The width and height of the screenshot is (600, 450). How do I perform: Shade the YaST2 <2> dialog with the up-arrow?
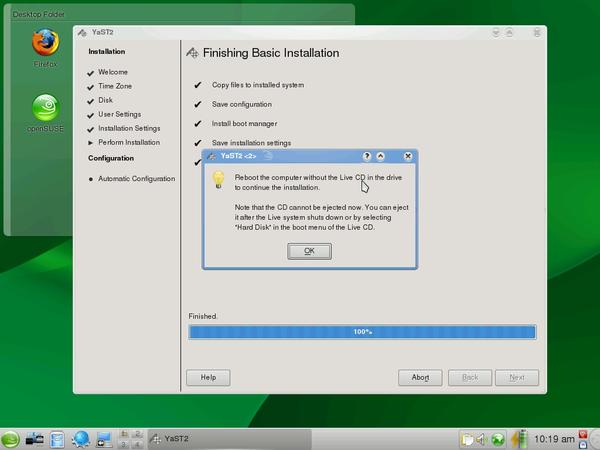[x=380, y=156]
